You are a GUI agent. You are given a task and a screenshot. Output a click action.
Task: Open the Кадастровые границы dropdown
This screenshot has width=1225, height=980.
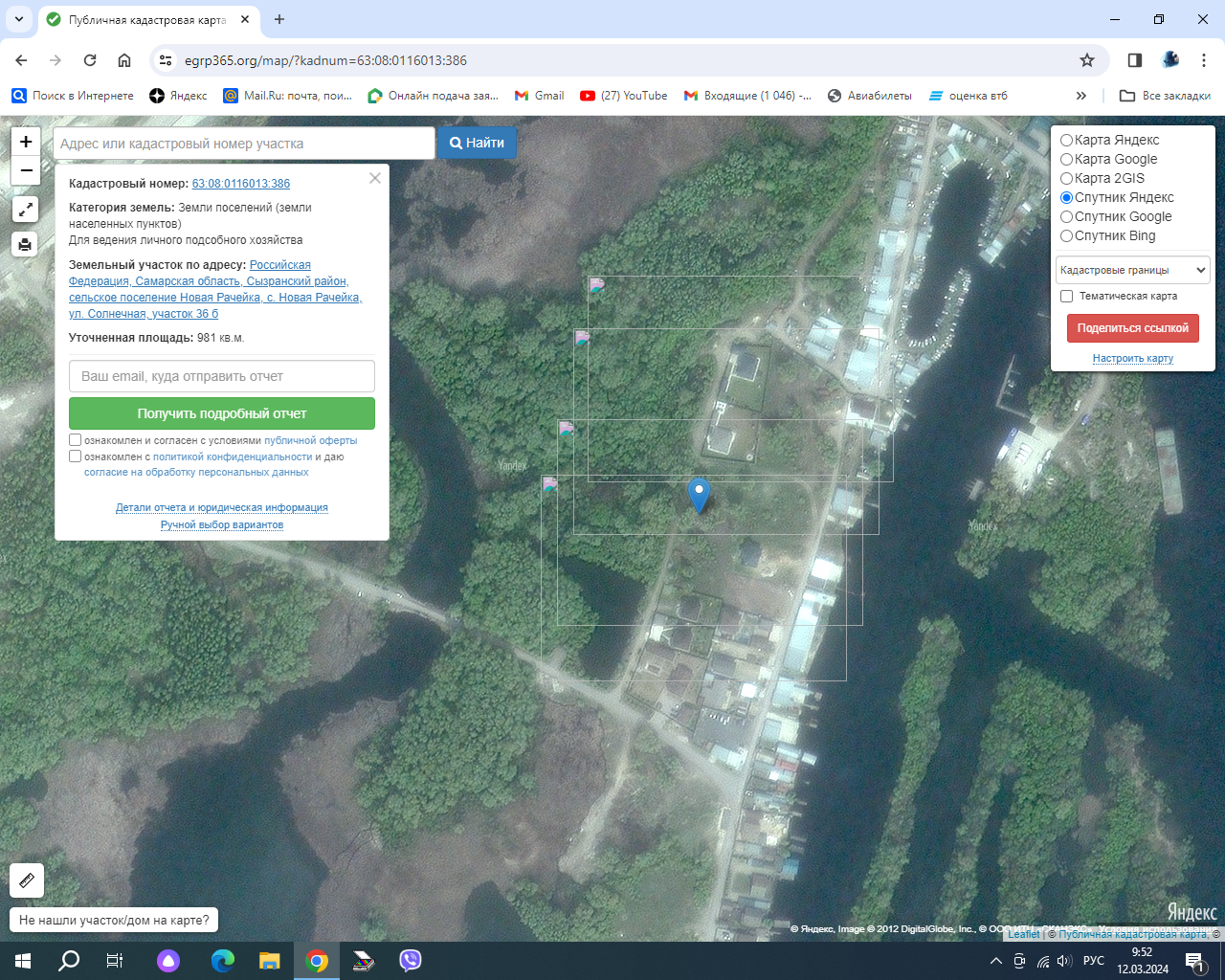[x=1132, y=270]
